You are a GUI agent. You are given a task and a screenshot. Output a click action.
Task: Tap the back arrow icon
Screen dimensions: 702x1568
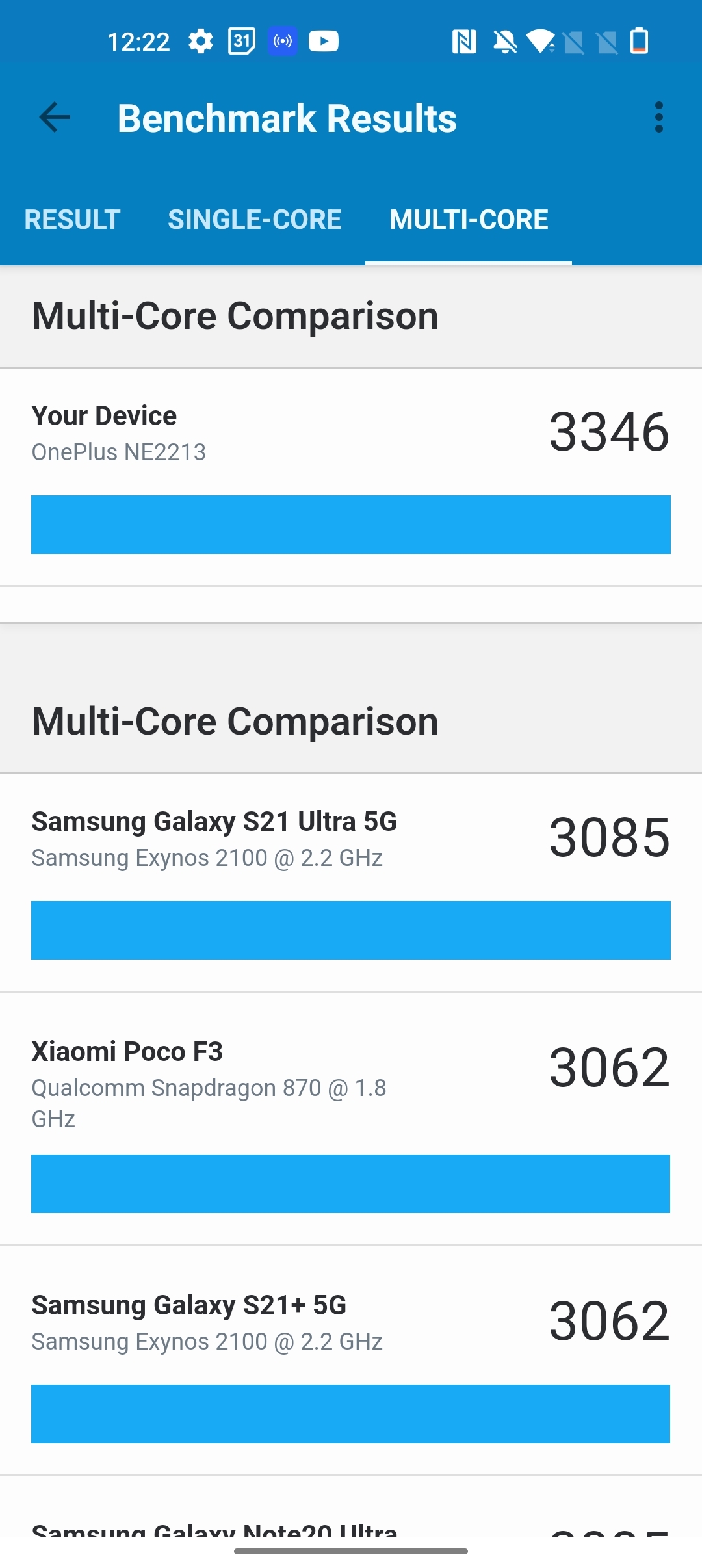pos(55,118)
